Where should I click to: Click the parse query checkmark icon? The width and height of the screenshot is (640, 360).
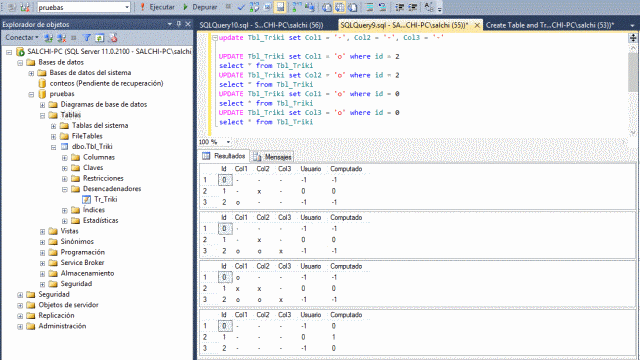click(x=241, y=7)
